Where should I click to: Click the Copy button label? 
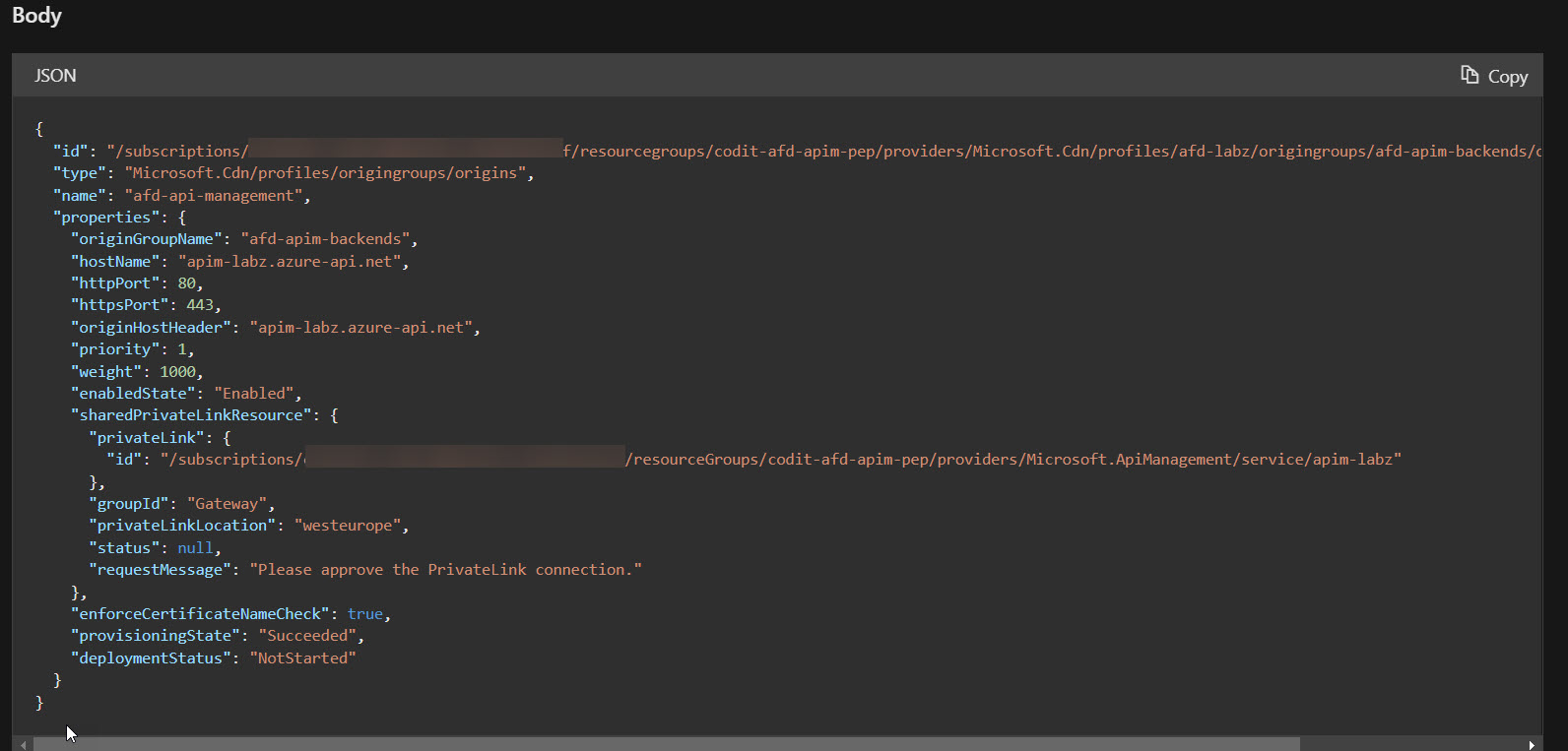click(1508, 77)
